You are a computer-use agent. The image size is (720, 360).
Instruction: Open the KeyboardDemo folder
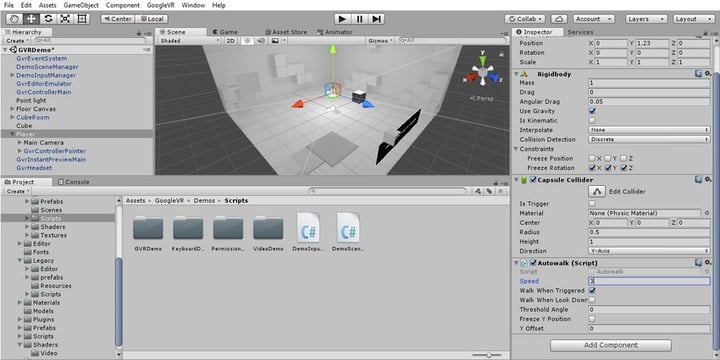click(x=188, y=233)
